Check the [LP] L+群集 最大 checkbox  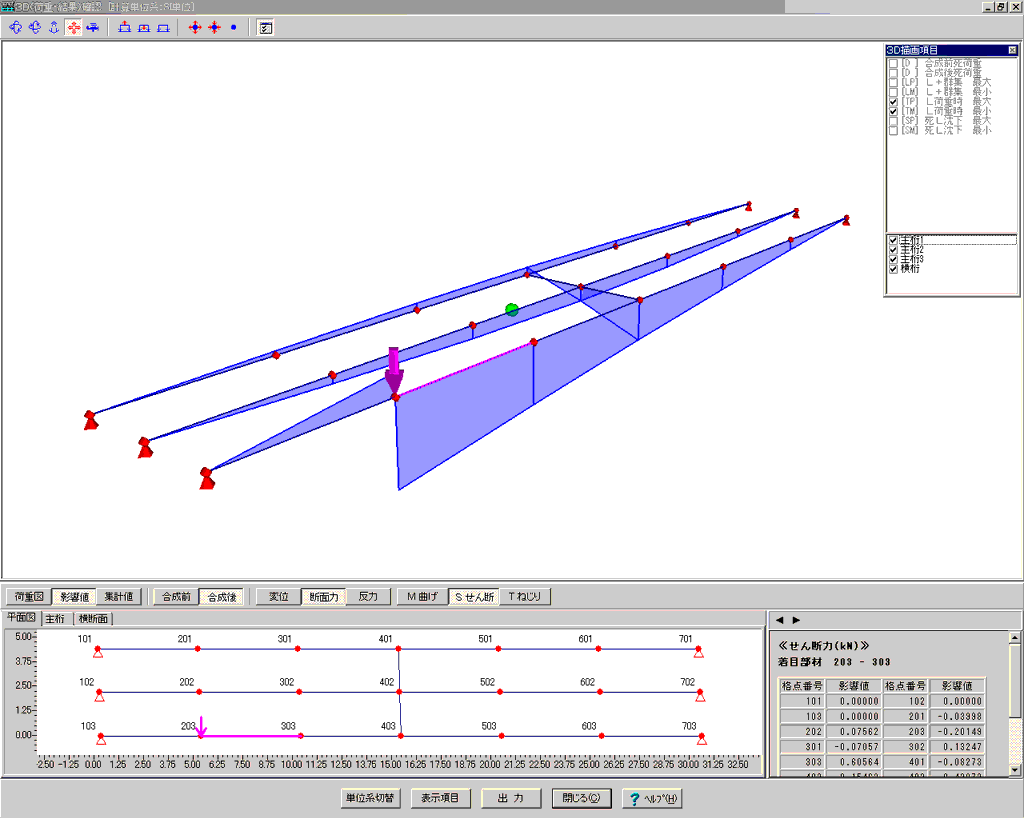pyautogui.click(x=893, y=83)
